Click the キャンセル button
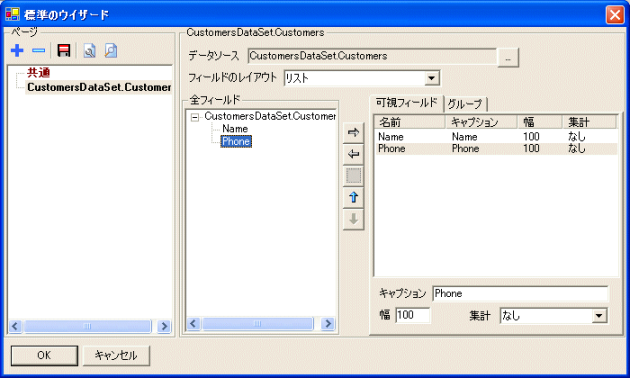 coord(116,356)
